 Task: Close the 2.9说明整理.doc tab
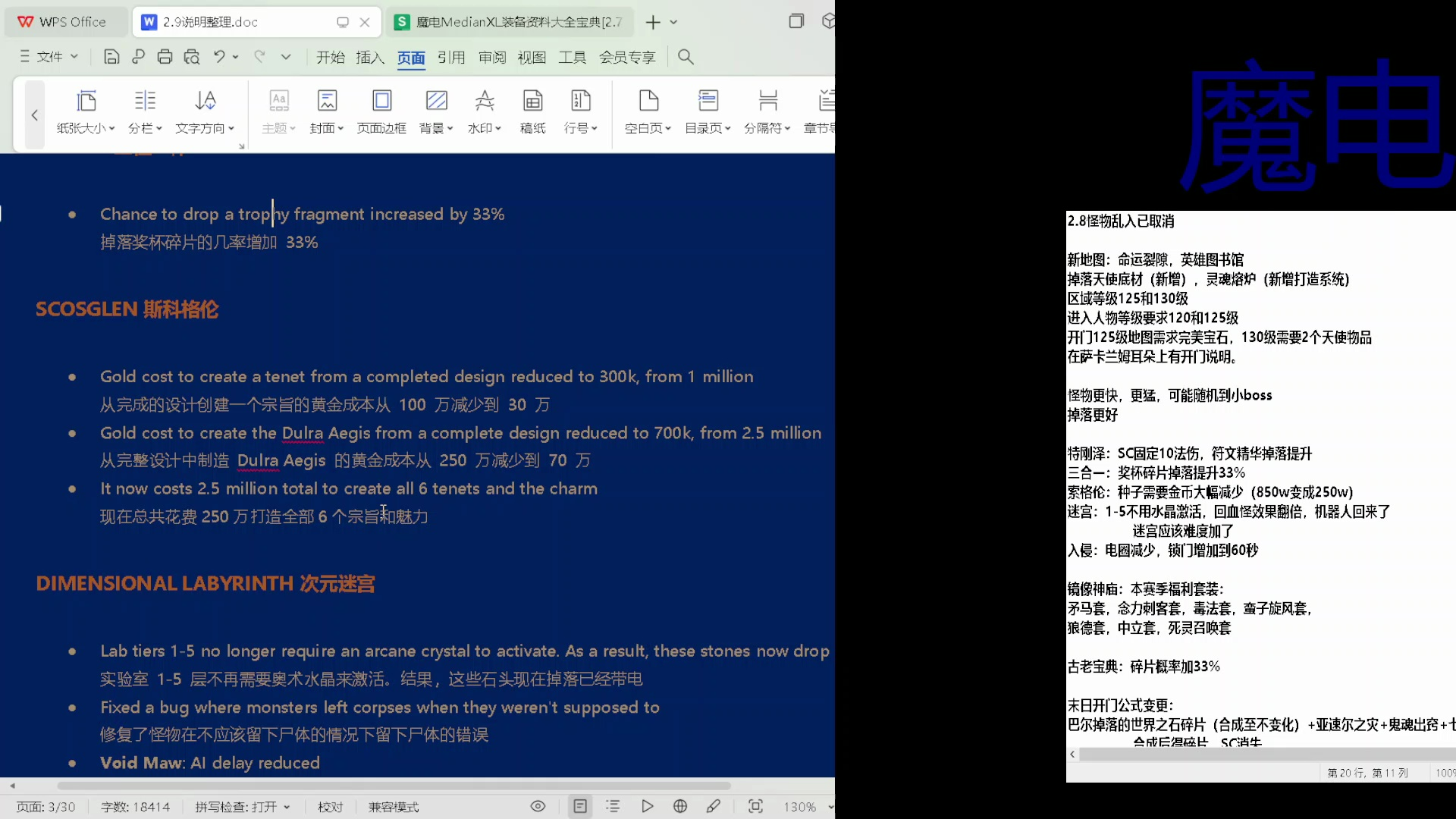pyautogui.click(x=365, y=22)
